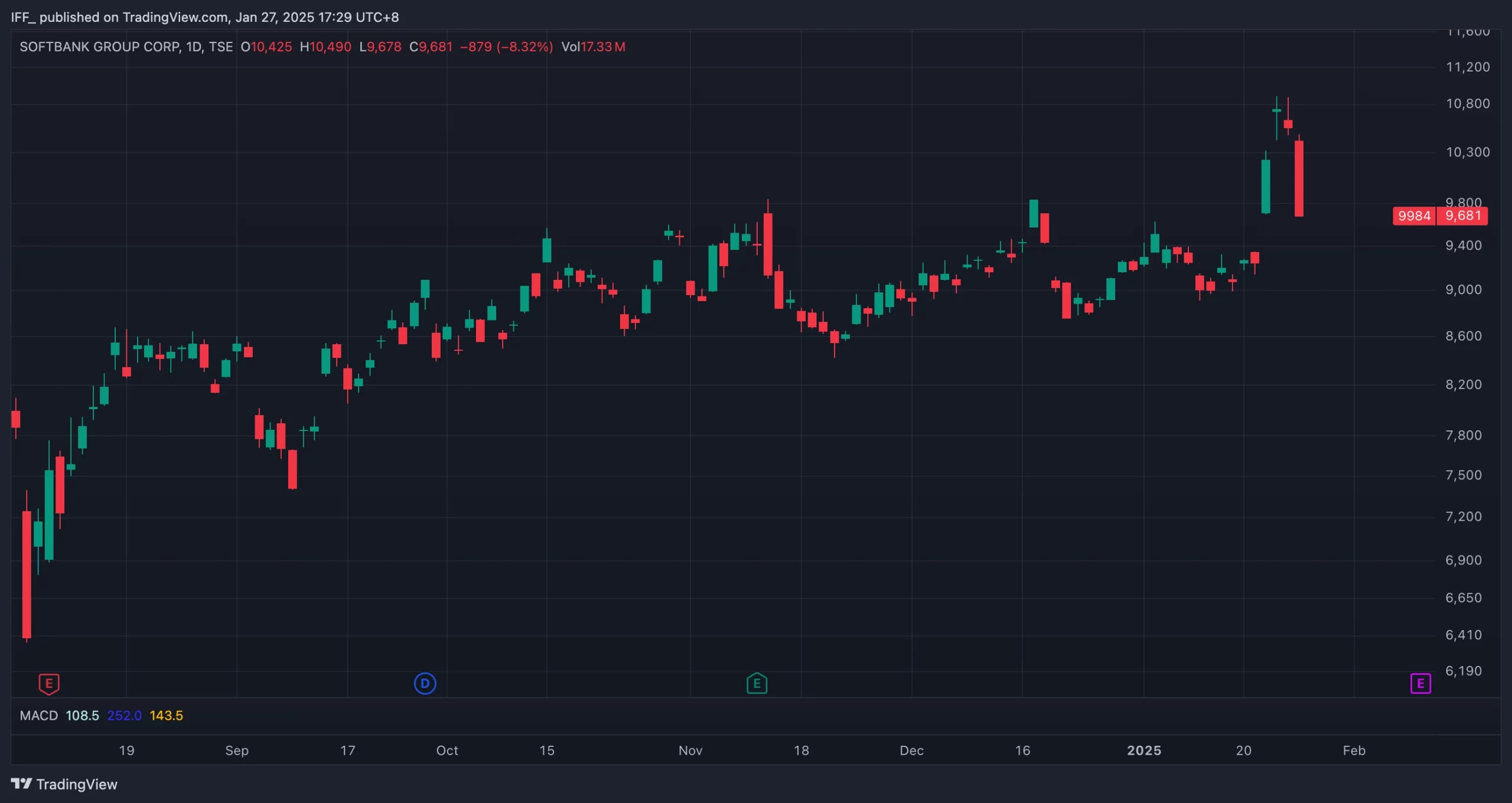Click the 2025 year label on time axis

click(1144, 750)
